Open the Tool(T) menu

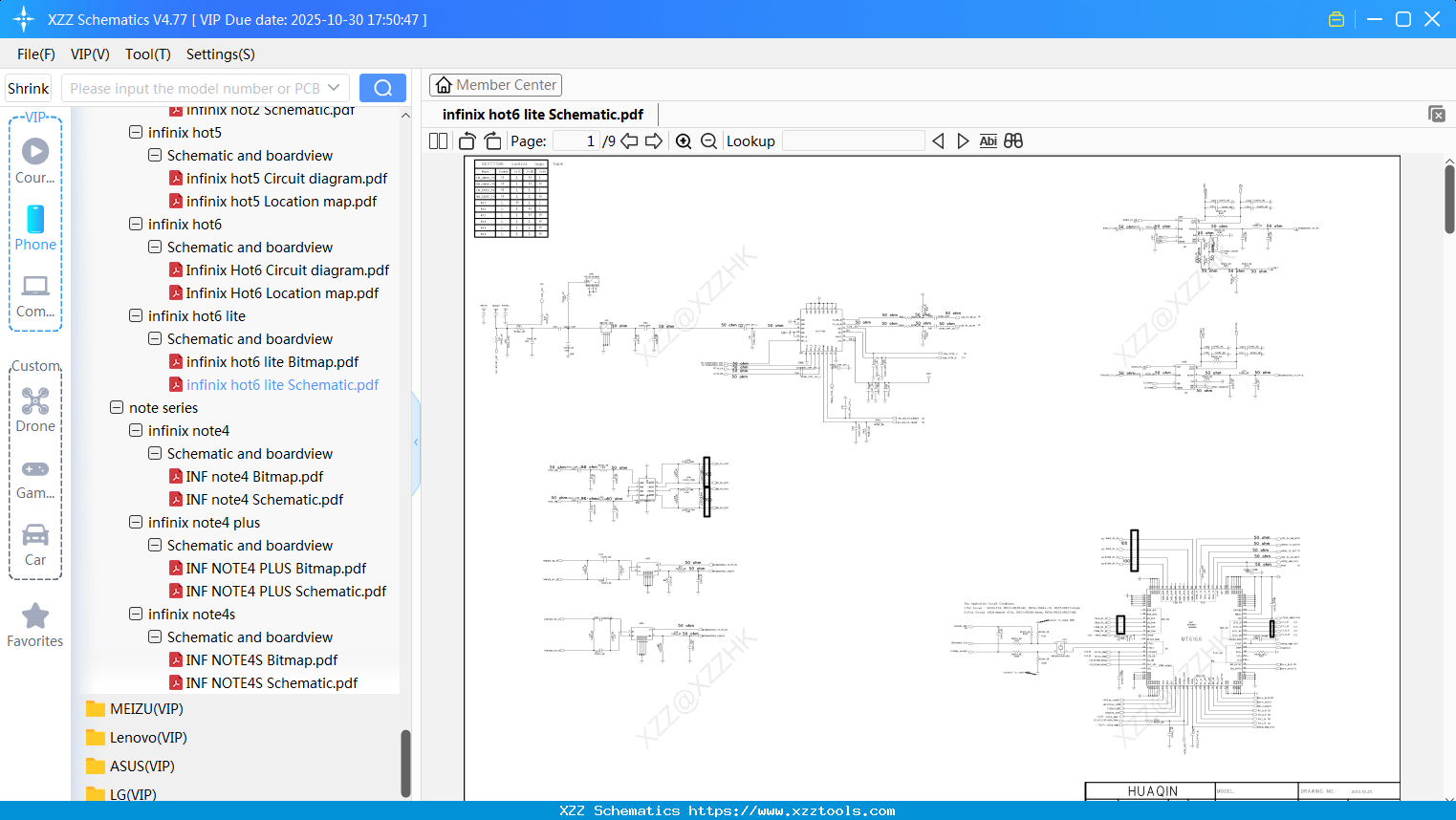[x=147, y=54]
